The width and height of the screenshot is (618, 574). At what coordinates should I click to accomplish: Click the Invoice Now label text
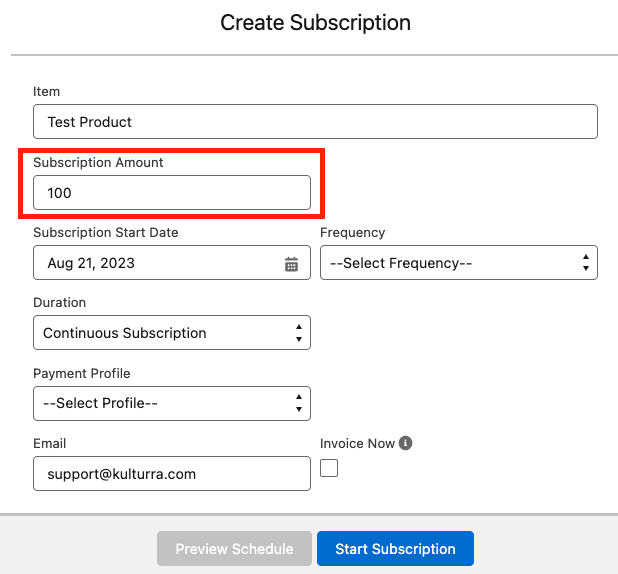click(357, 443)
